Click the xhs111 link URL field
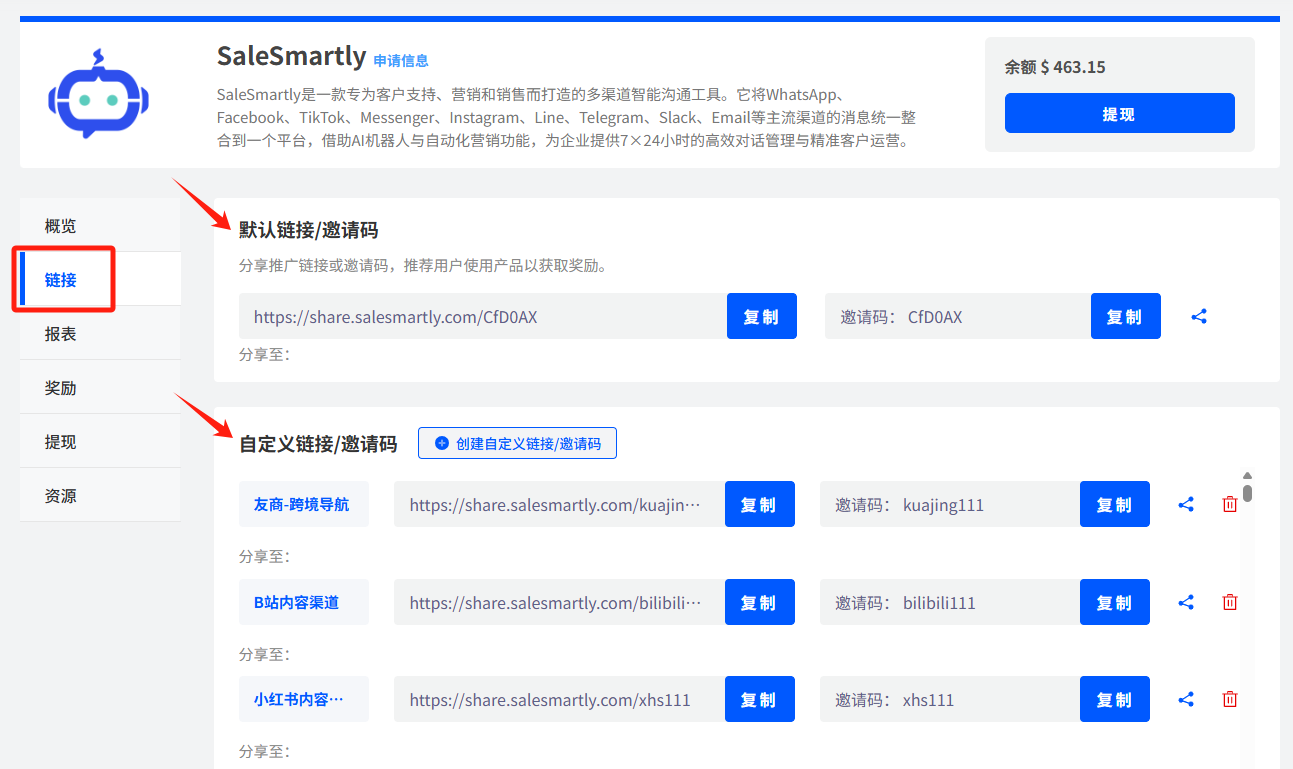1293x769 pixels. [559, 700]
